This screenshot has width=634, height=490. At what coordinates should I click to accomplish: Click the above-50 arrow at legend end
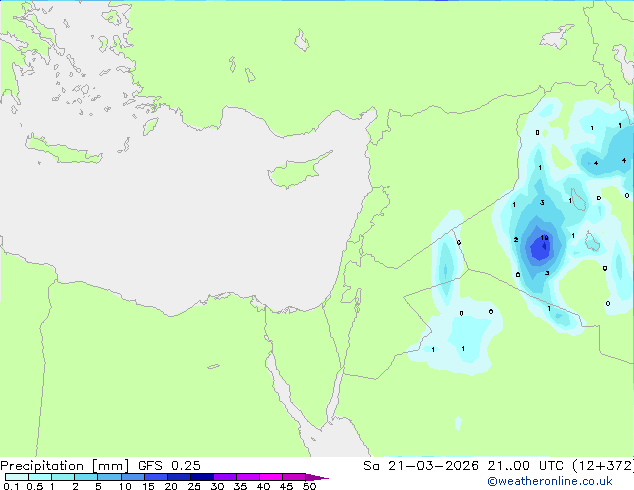point(317,477)
